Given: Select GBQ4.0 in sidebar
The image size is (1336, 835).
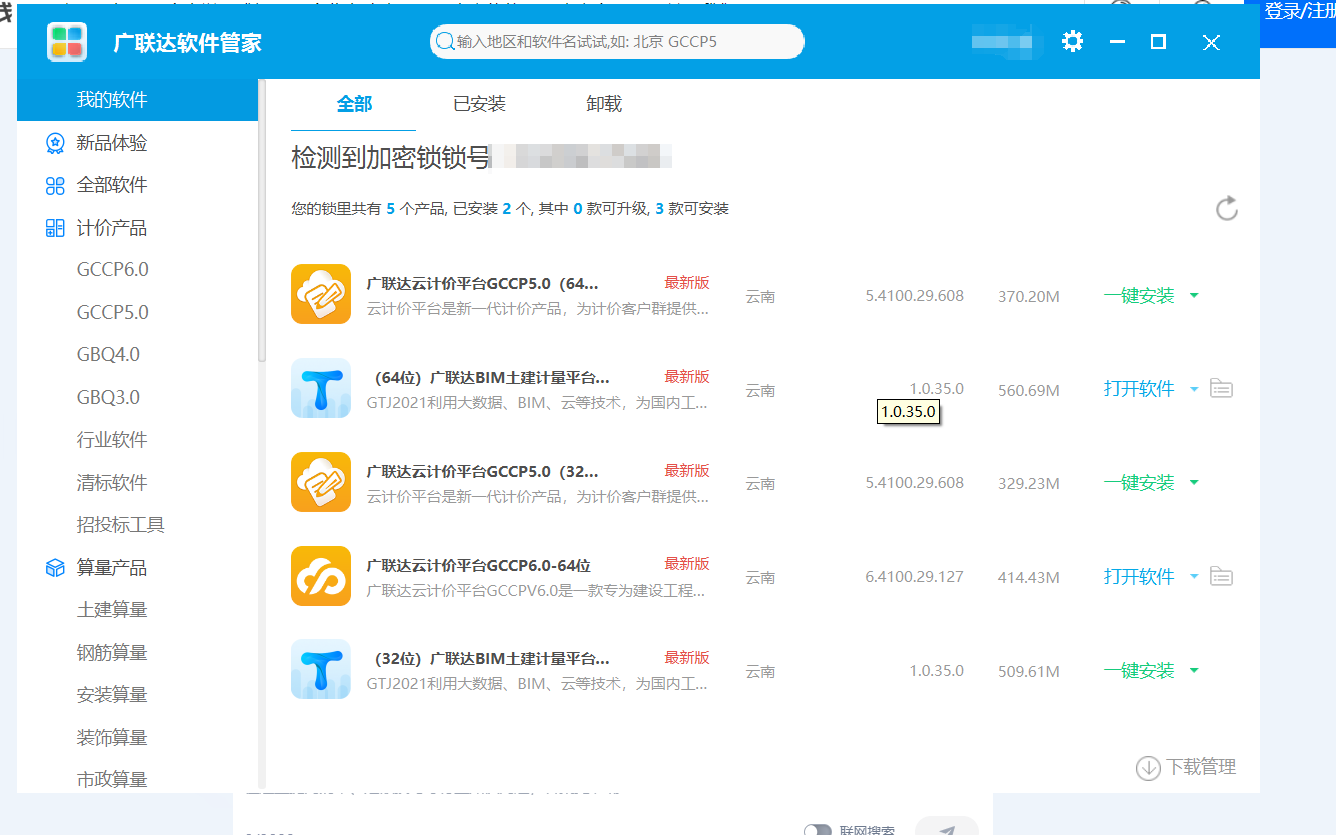Looking at the screenshot, I should point(108,355).
